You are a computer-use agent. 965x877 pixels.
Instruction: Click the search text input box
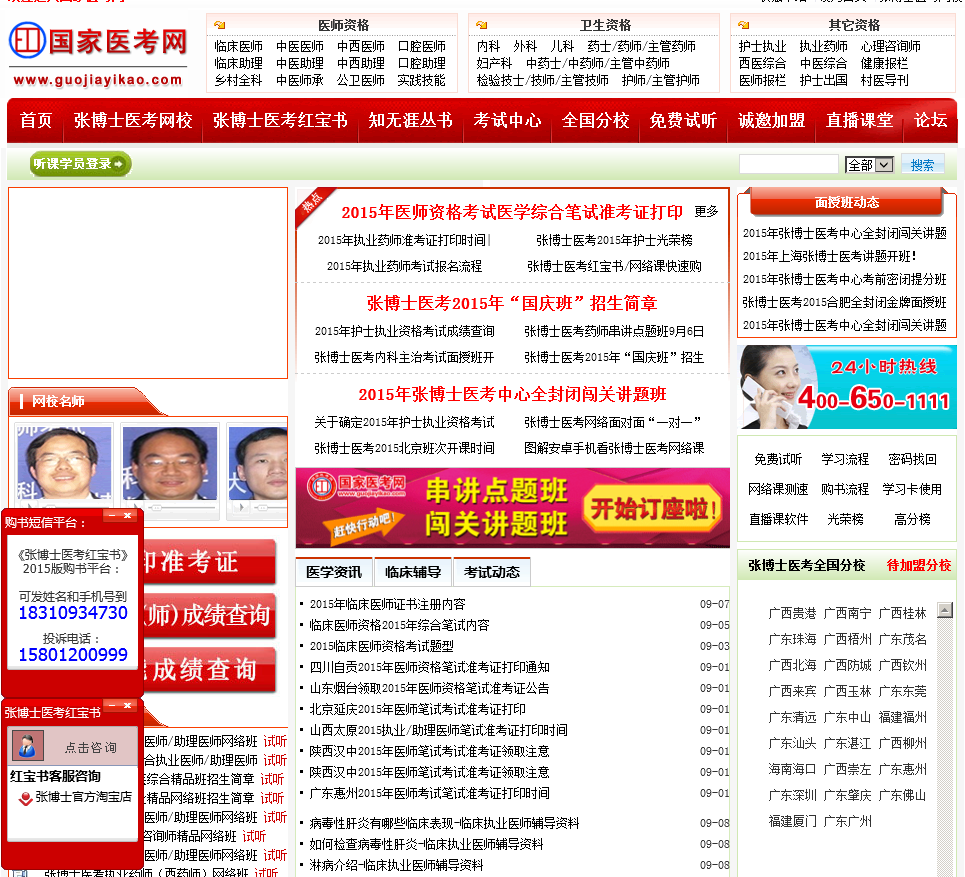pyautogui.click(x=788, y=164)
